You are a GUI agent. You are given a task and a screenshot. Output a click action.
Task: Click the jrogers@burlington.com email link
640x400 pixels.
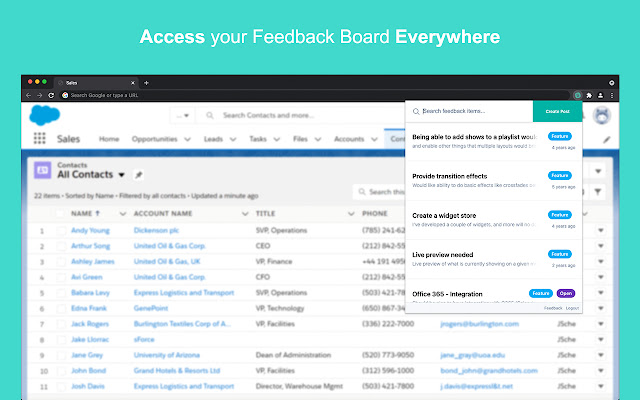click(x=480, y=324)
